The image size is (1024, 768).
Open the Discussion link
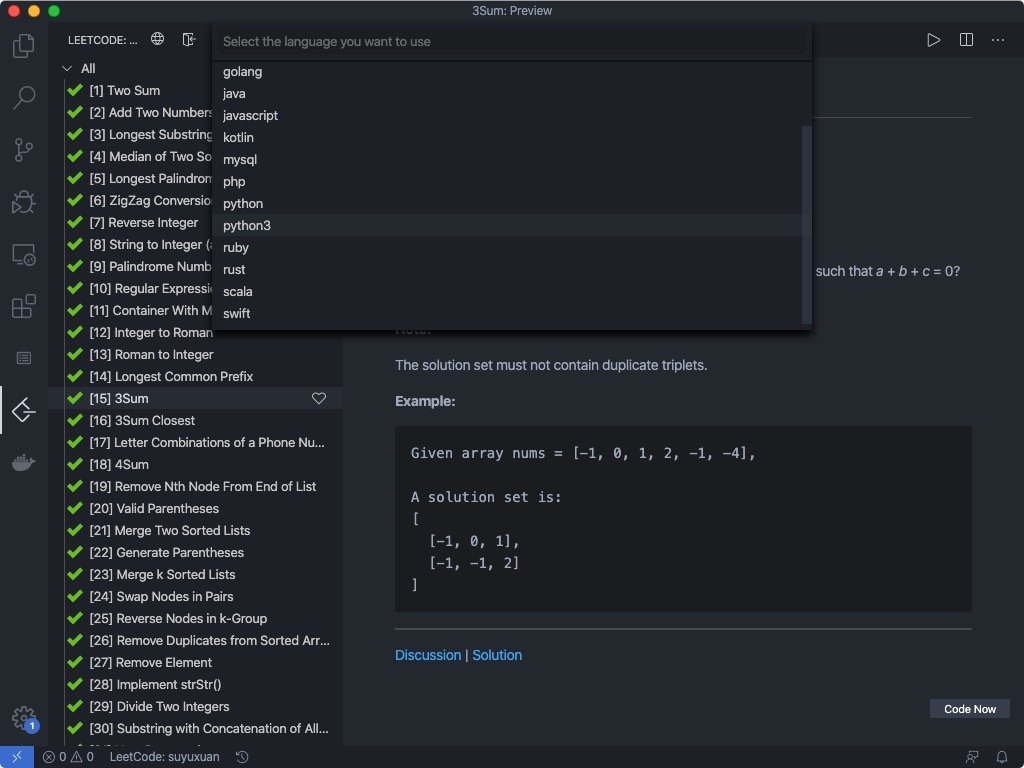(x=428, y=656)
